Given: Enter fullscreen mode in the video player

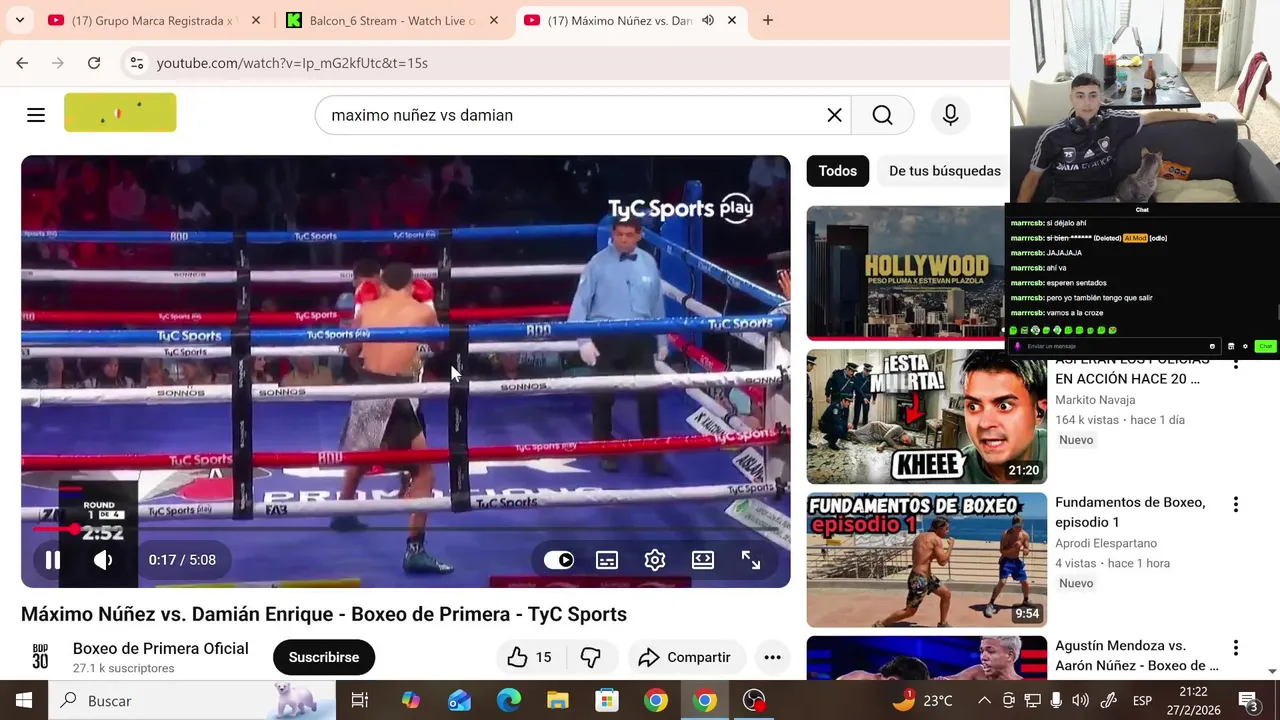Looking at the screenshot, I should pyautogui.click(x=751, y=560).
